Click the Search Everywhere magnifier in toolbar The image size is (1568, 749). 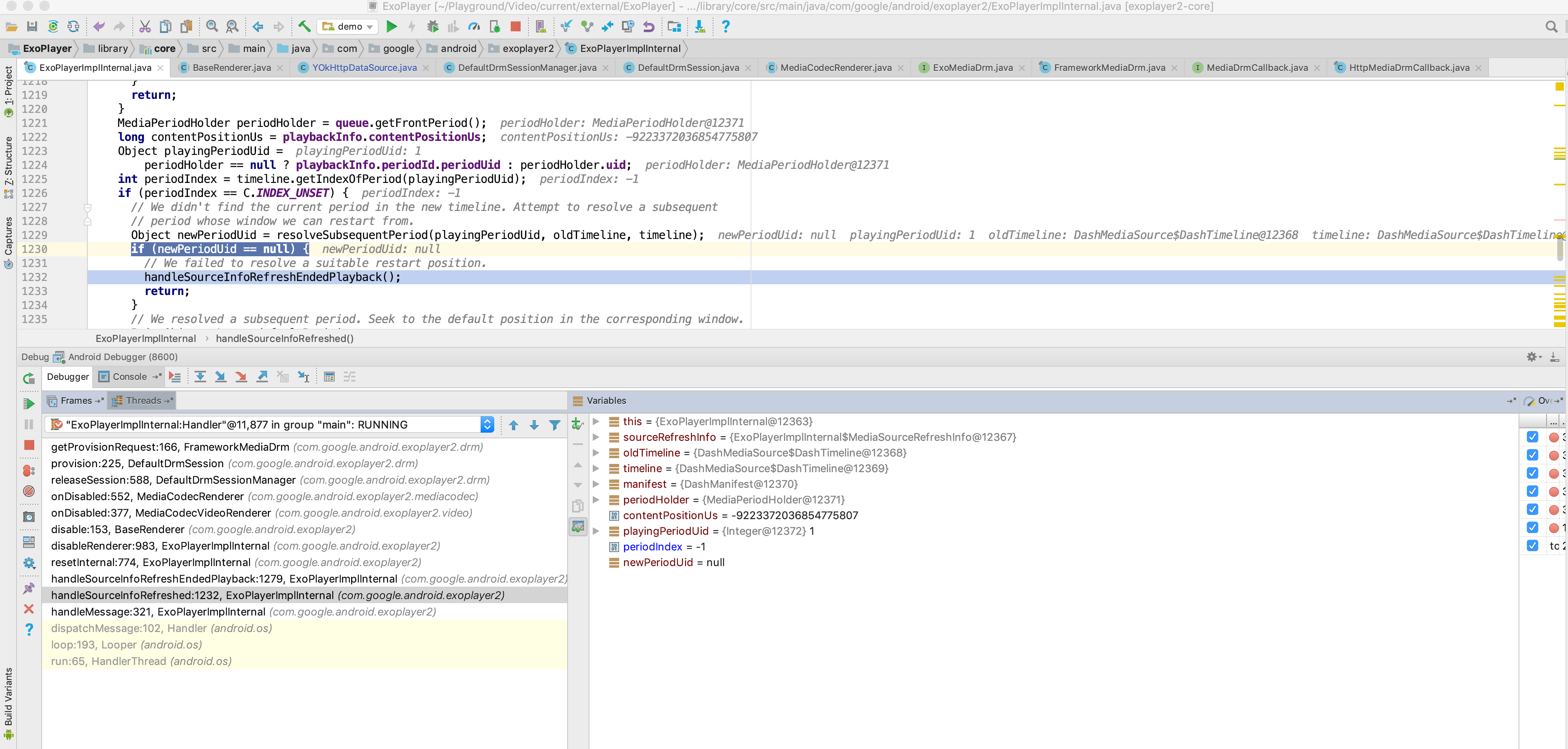point(1551,26)
